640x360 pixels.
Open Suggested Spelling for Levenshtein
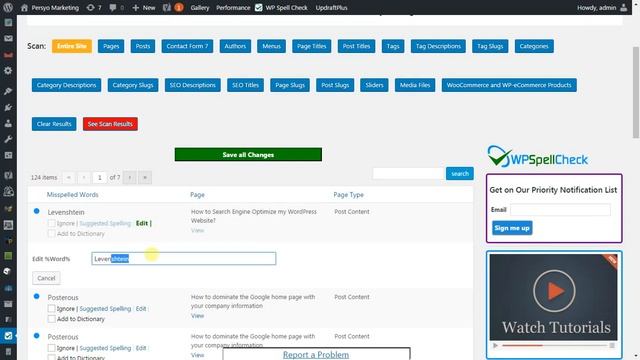[x=105, y=223]
